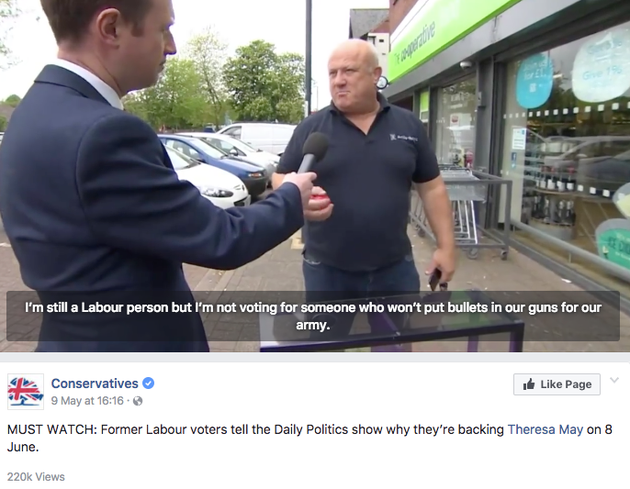Expand the post options chevron

[614, 380]
